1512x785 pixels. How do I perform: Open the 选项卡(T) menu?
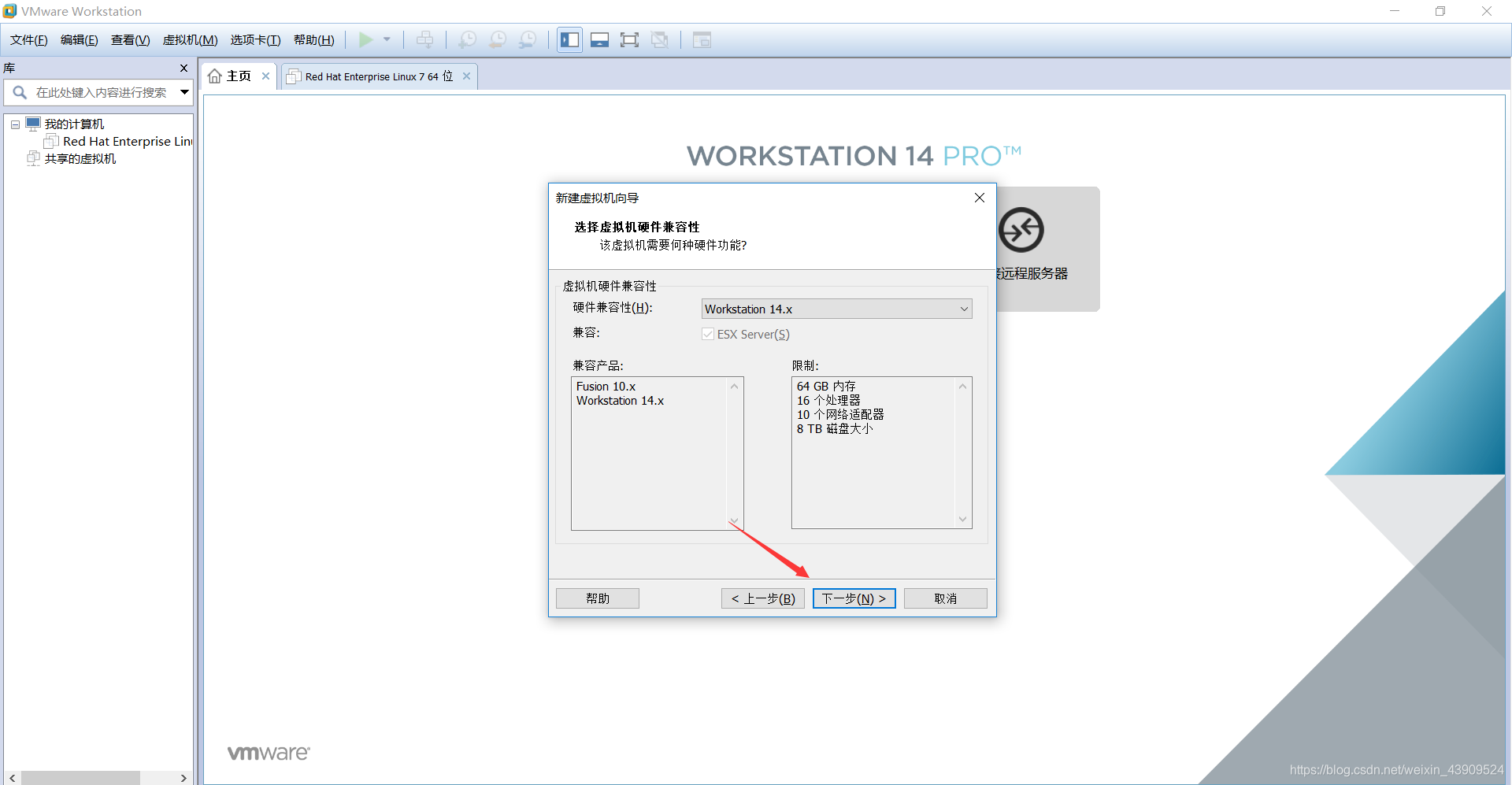[x=256, y=40]
